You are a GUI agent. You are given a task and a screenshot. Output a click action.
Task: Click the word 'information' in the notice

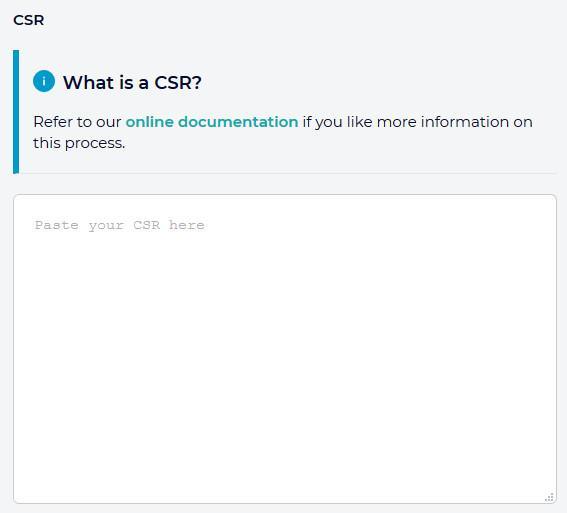[x=465, y=122]
